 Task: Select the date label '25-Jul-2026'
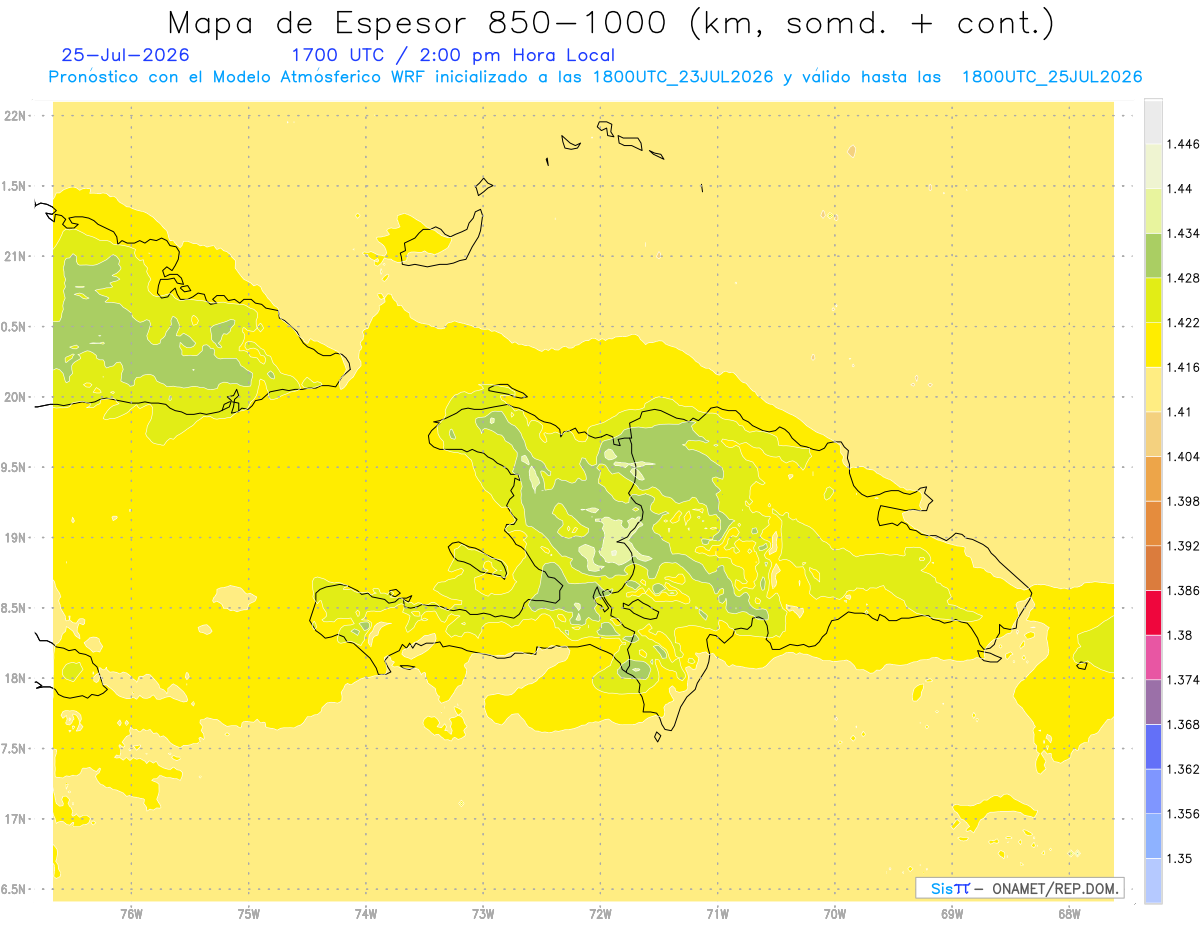(x=125, y=56)
